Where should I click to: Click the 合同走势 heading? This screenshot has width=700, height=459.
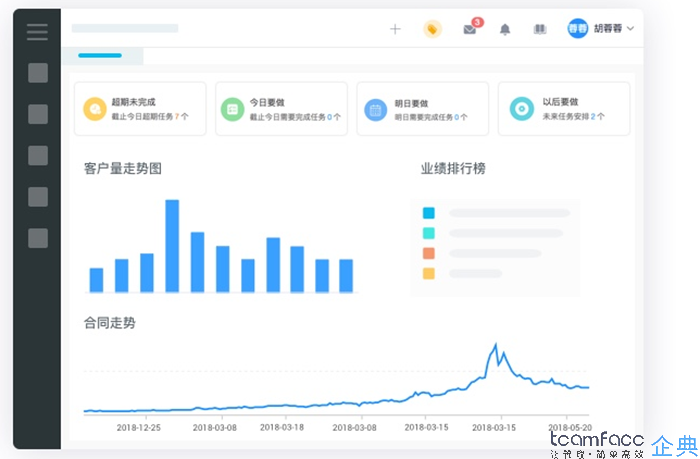[x=109, y=322]
